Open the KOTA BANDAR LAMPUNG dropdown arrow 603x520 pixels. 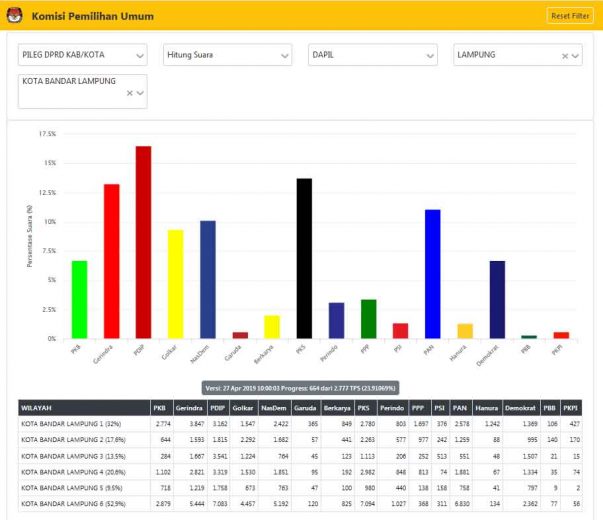pos(140,93)
